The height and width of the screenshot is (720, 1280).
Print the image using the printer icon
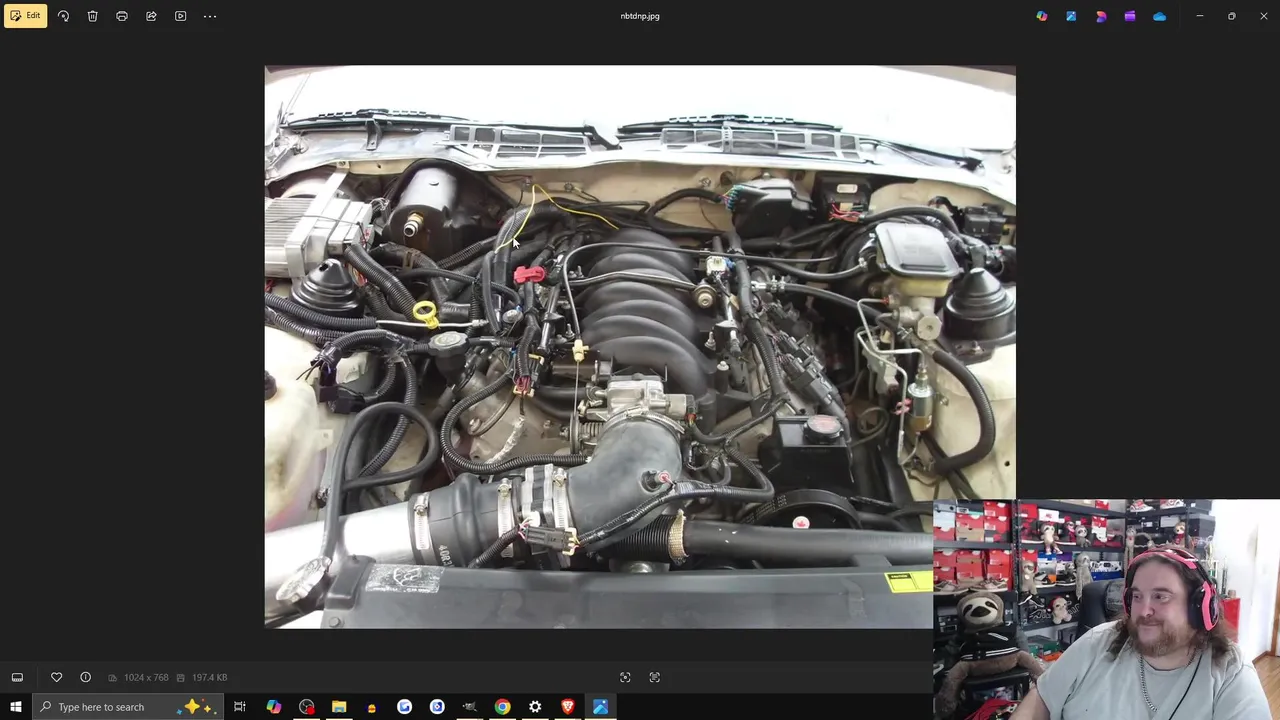click(x=122, y=16)
